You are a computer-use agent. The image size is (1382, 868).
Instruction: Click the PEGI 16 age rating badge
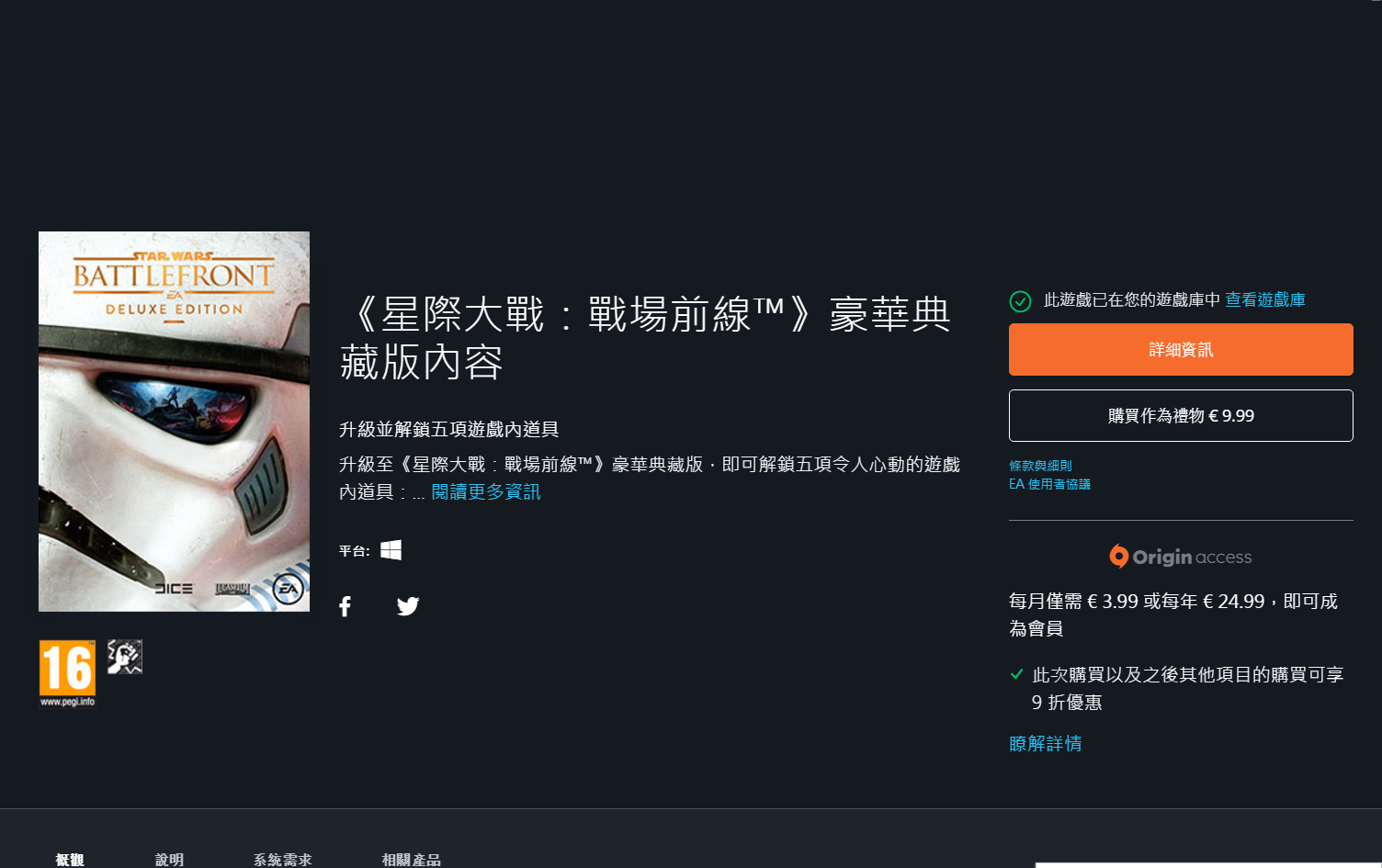point(67,673)
